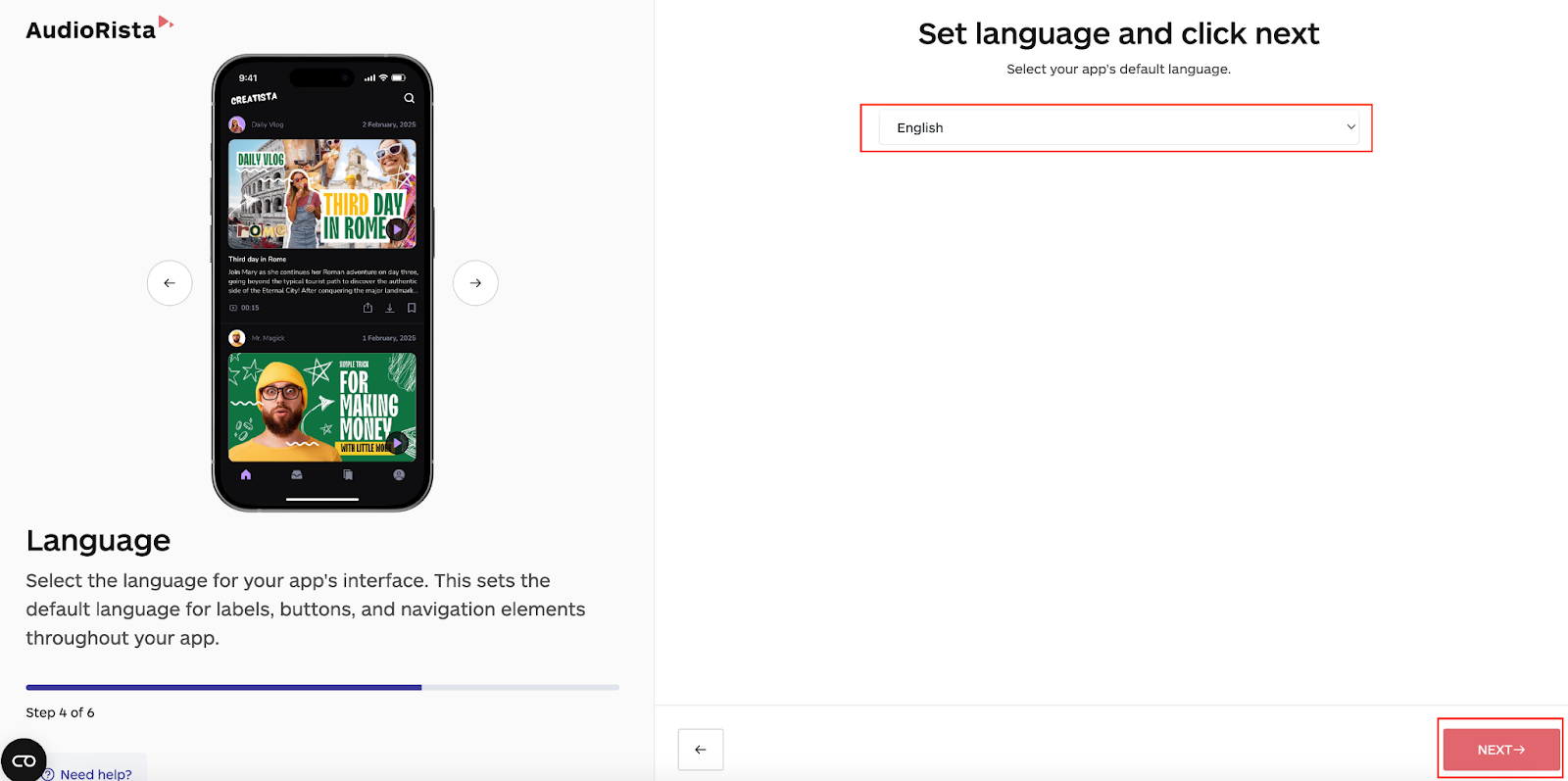Image resolution: width=1568 pixels, height=781 pixels.
Task: Play the For Making Money video
Action: coord(397,443)
